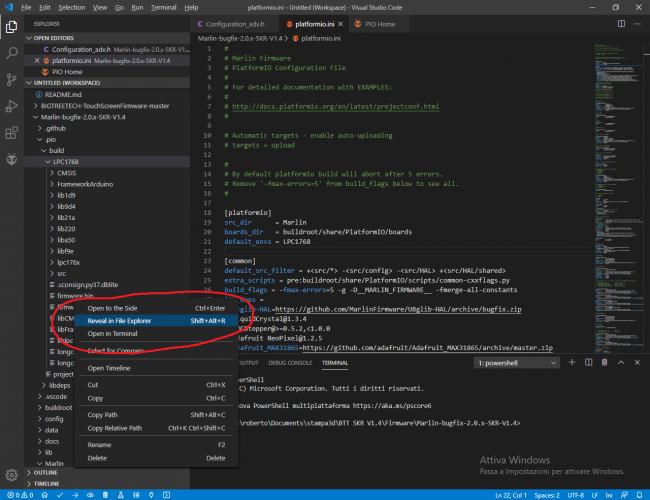
Task: Expand the OUTLINE section
Action: click(x=46, y=472)
